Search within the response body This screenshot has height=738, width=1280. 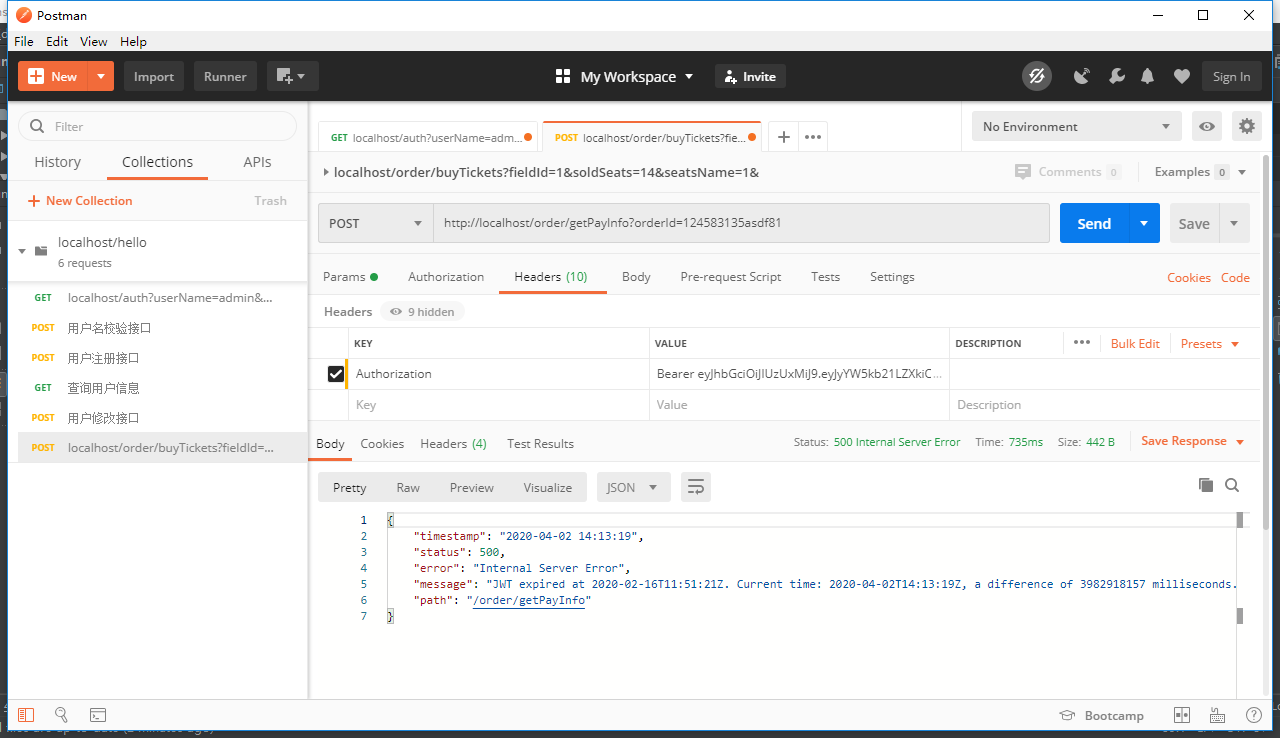coord(1232,485)
